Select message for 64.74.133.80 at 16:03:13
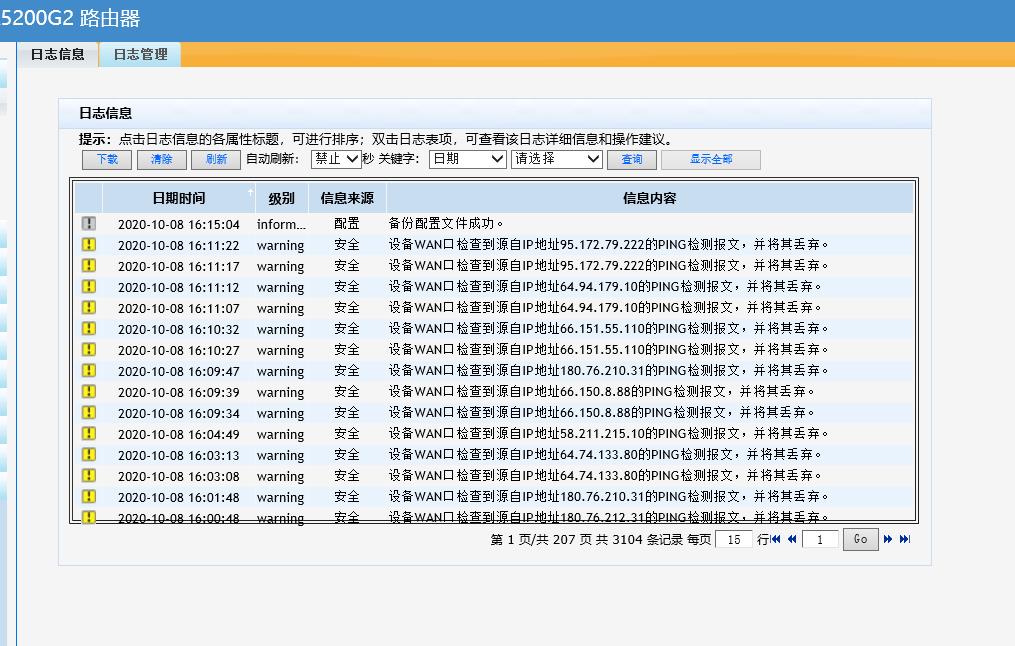1015x646 pixels. coord(605,454)
